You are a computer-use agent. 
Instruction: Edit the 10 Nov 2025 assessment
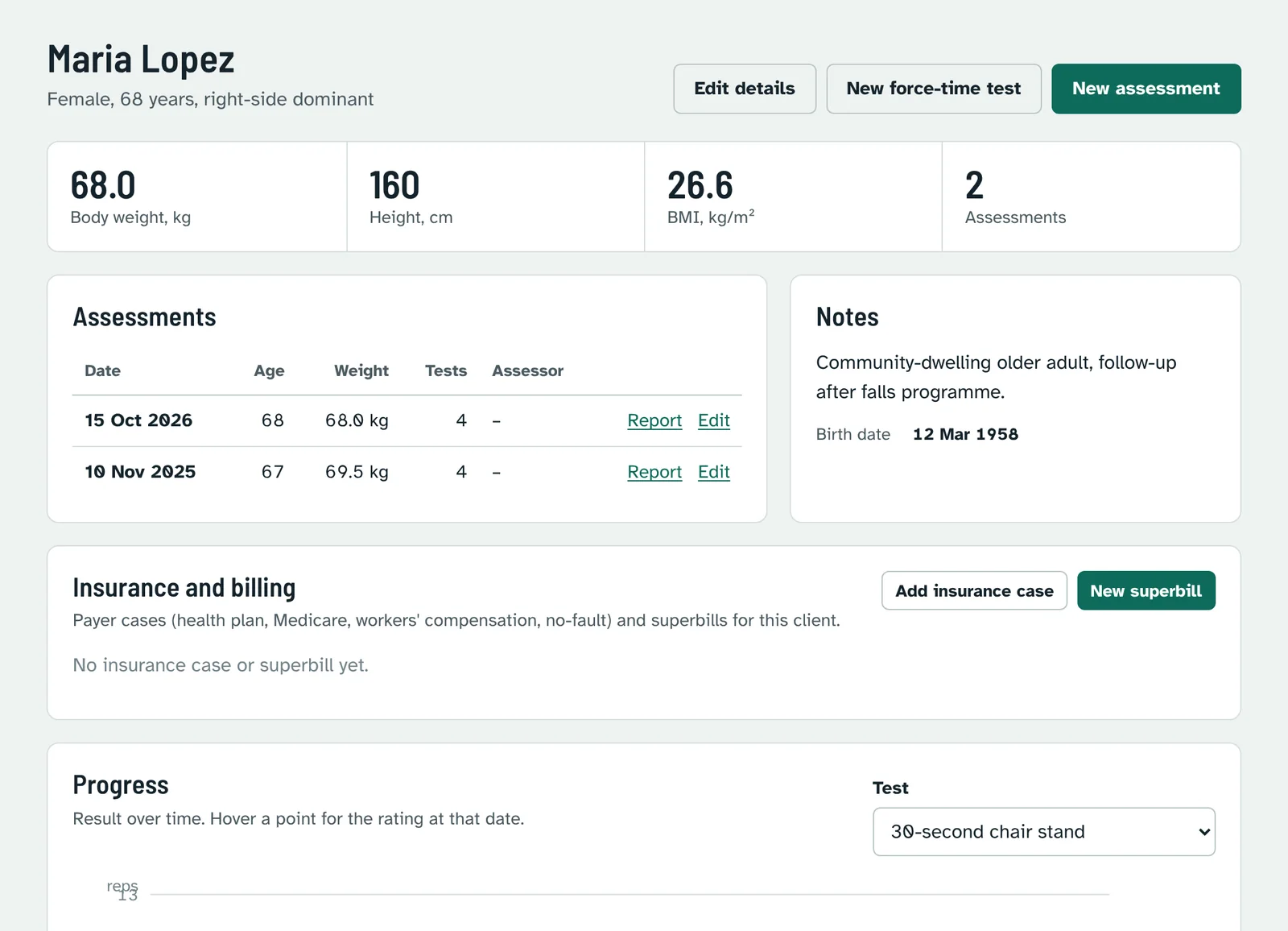coord(714,472)
